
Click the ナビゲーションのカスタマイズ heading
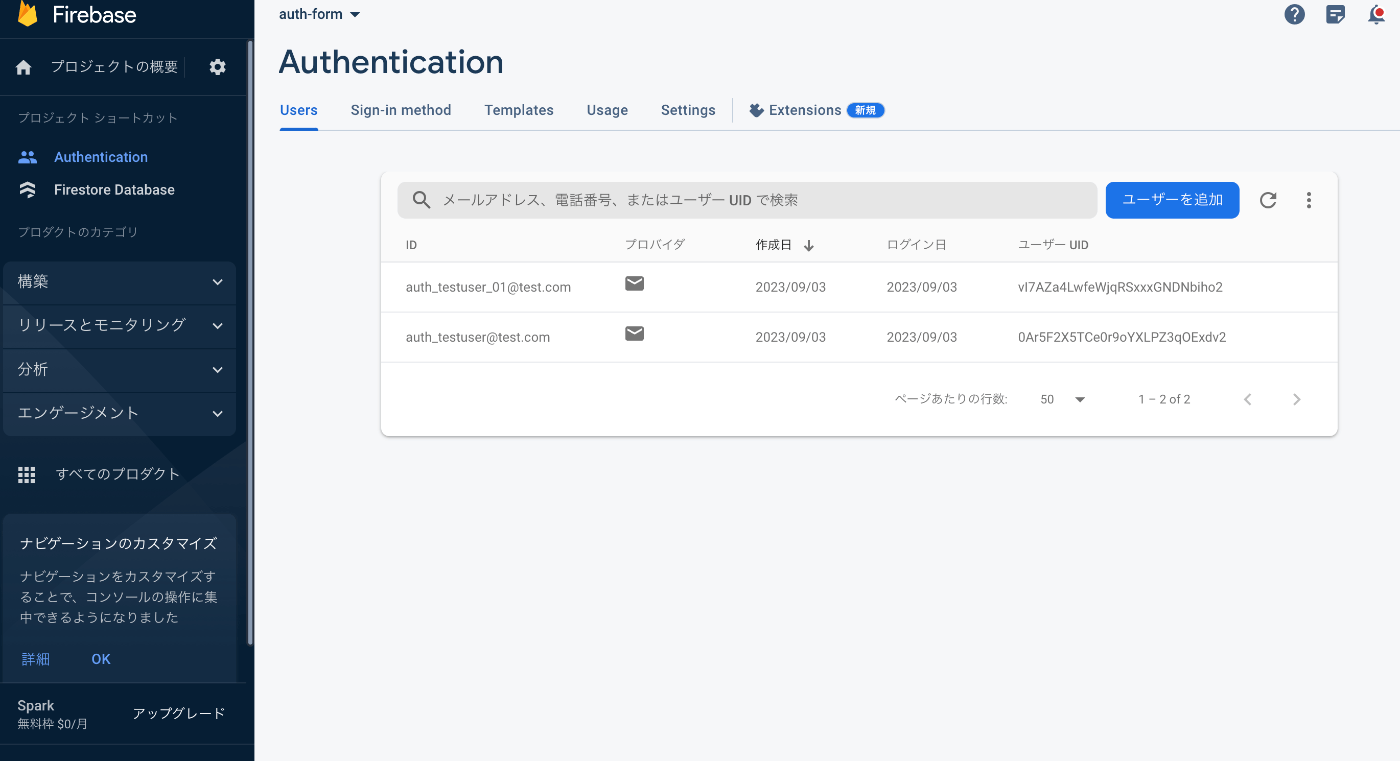point(118,544)
